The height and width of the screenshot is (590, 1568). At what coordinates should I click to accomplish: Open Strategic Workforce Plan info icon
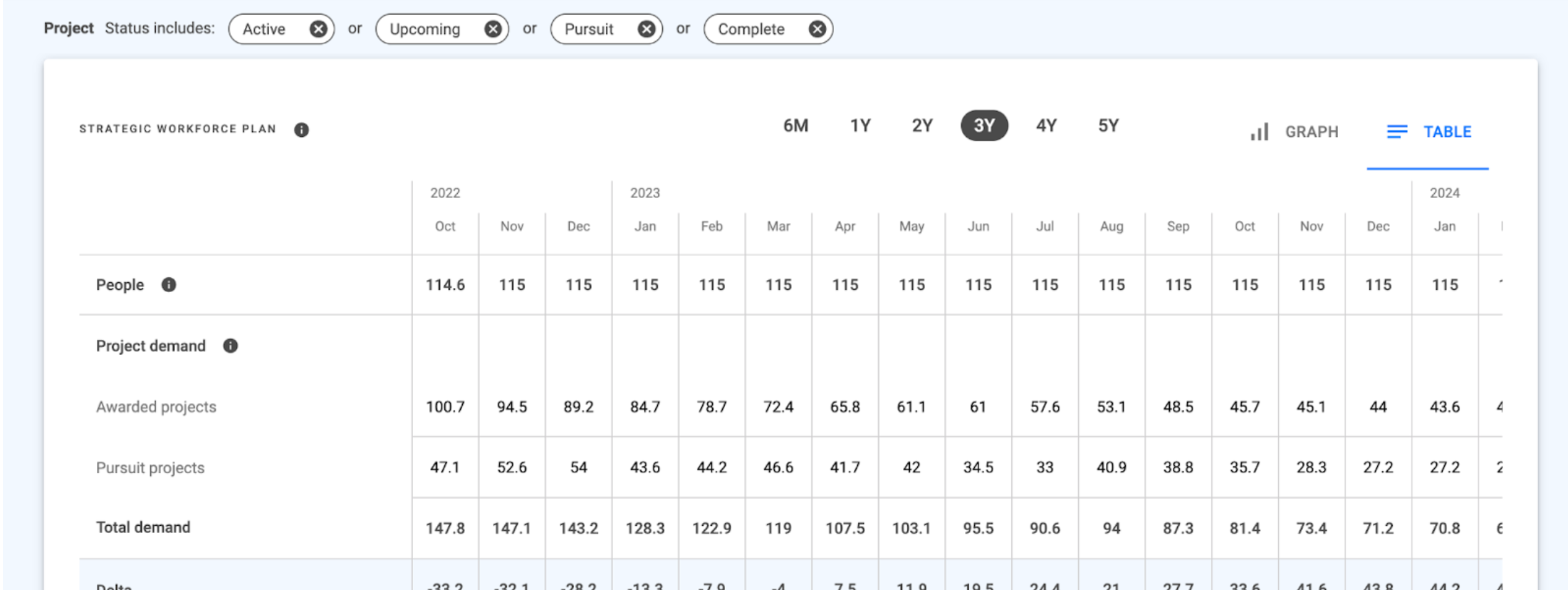pyautogui.click(x=302, y=130)
